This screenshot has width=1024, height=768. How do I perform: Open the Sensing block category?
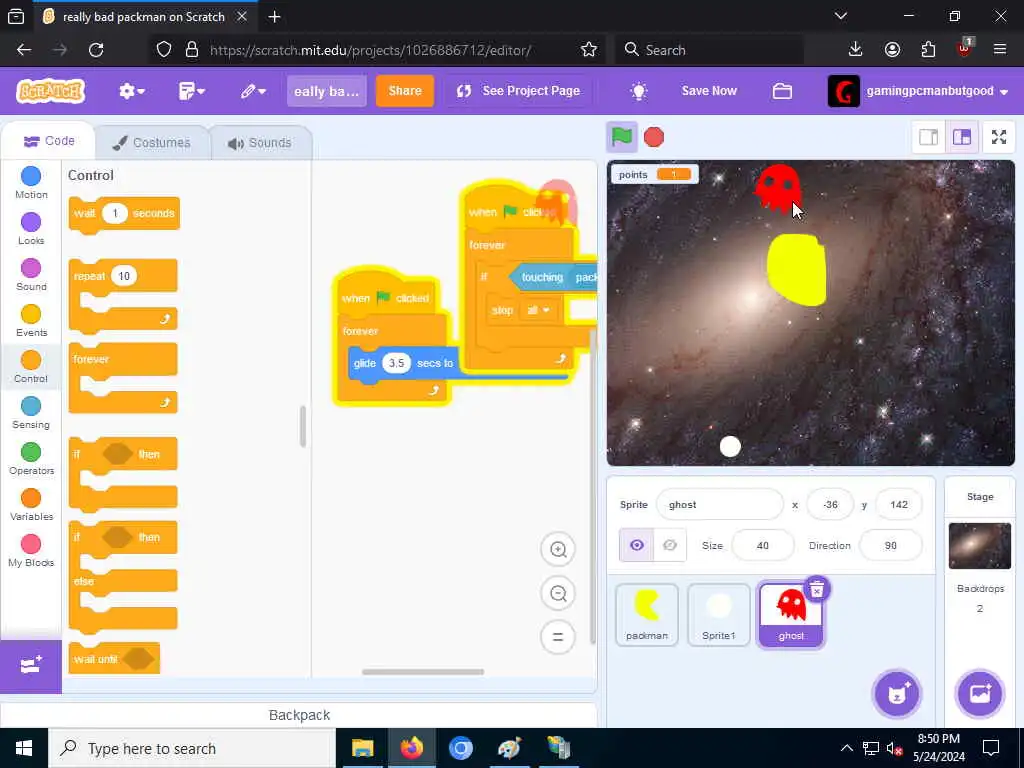[x=31, y=413]
